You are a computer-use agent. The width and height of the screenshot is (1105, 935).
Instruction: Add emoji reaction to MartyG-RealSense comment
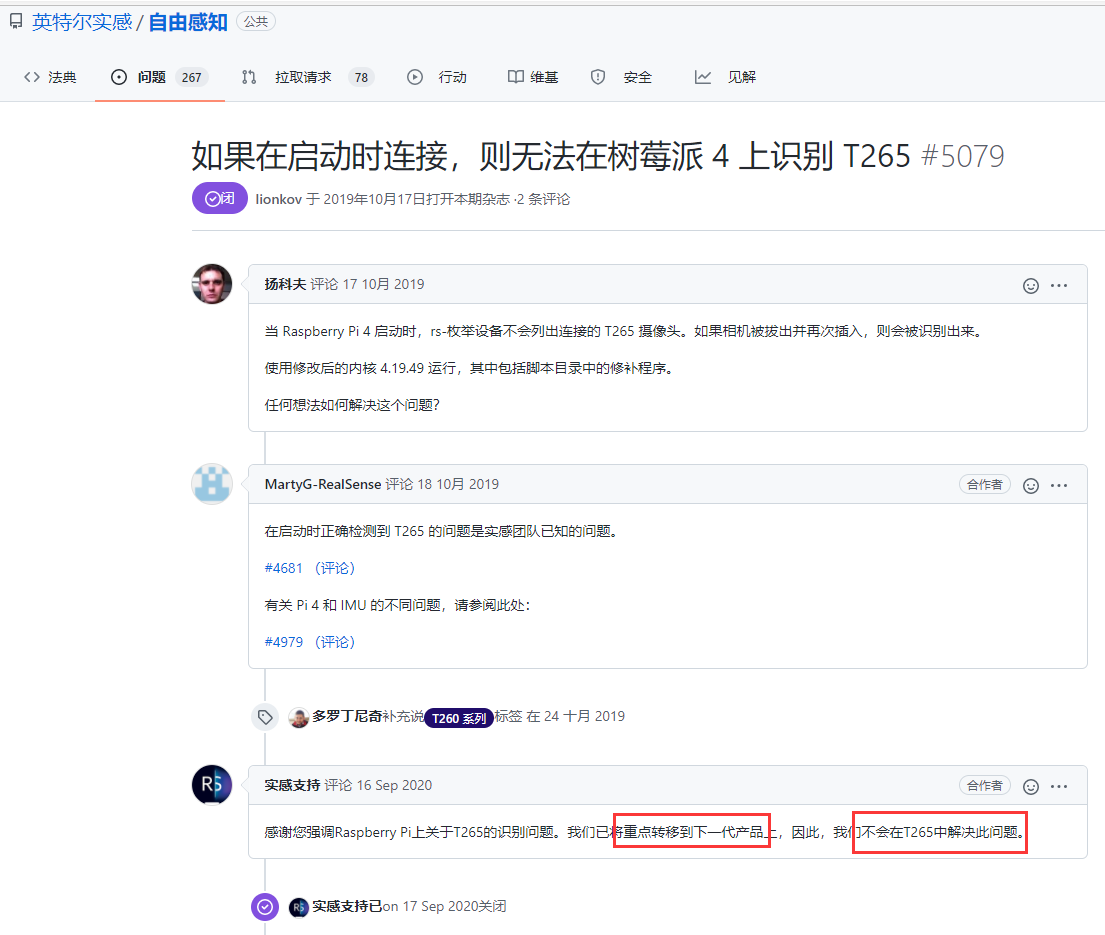(x=1030, y=485)
